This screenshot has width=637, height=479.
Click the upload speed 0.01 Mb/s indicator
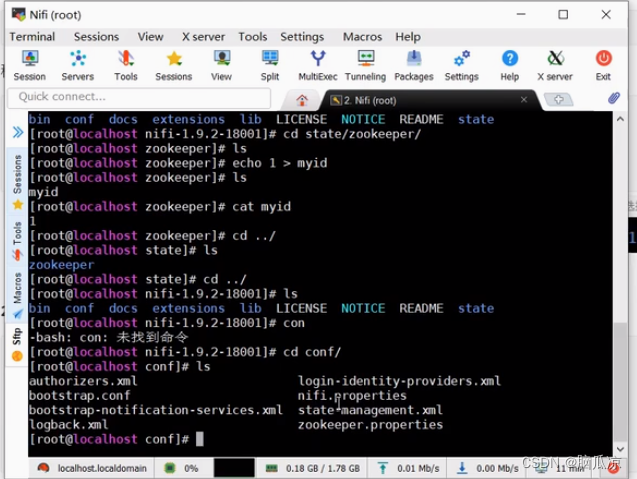click(408, 468)
